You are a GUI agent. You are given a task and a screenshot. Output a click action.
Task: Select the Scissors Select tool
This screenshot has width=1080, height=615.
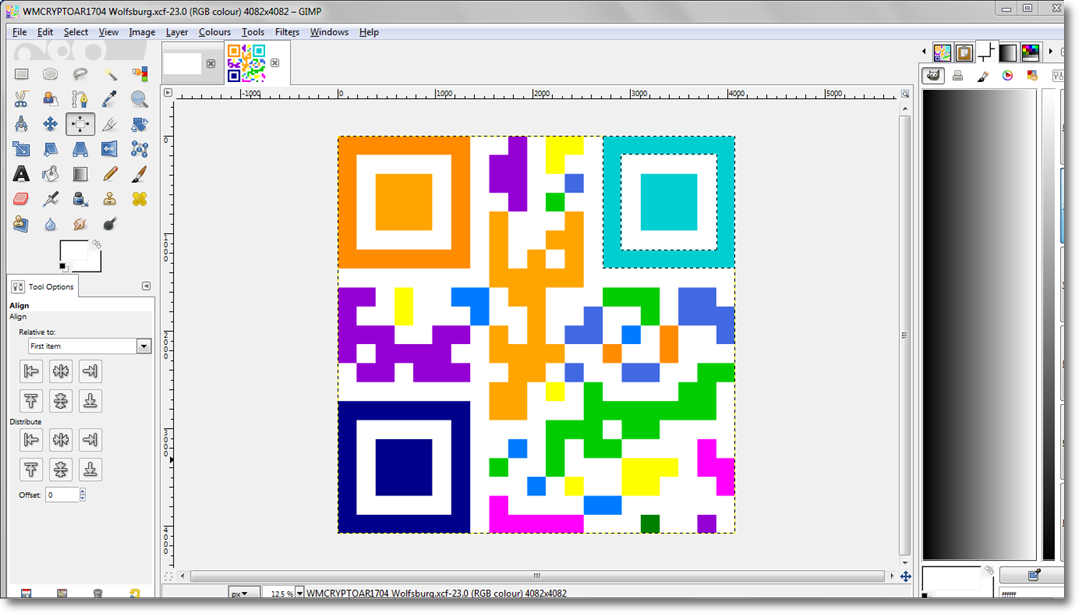[x=21, y=99]
